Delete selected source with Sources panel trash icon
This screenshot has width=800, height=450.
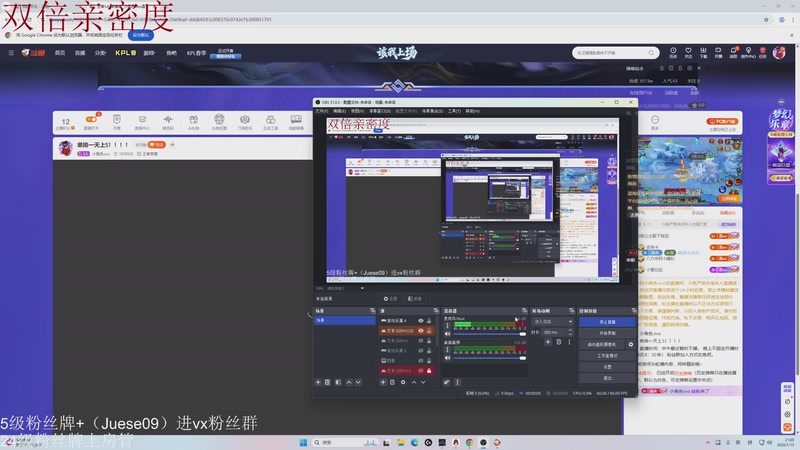coord(392,382)
